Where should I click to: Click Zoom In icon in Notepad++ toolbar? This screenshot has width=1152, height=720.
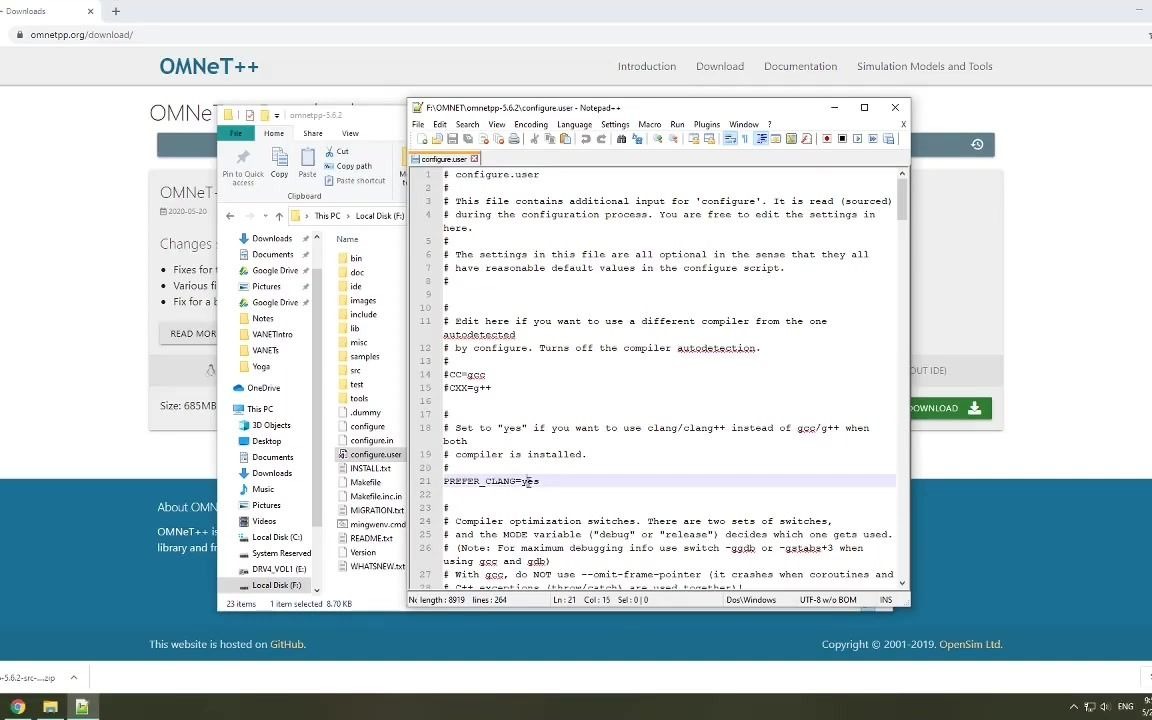click(657, 139)
